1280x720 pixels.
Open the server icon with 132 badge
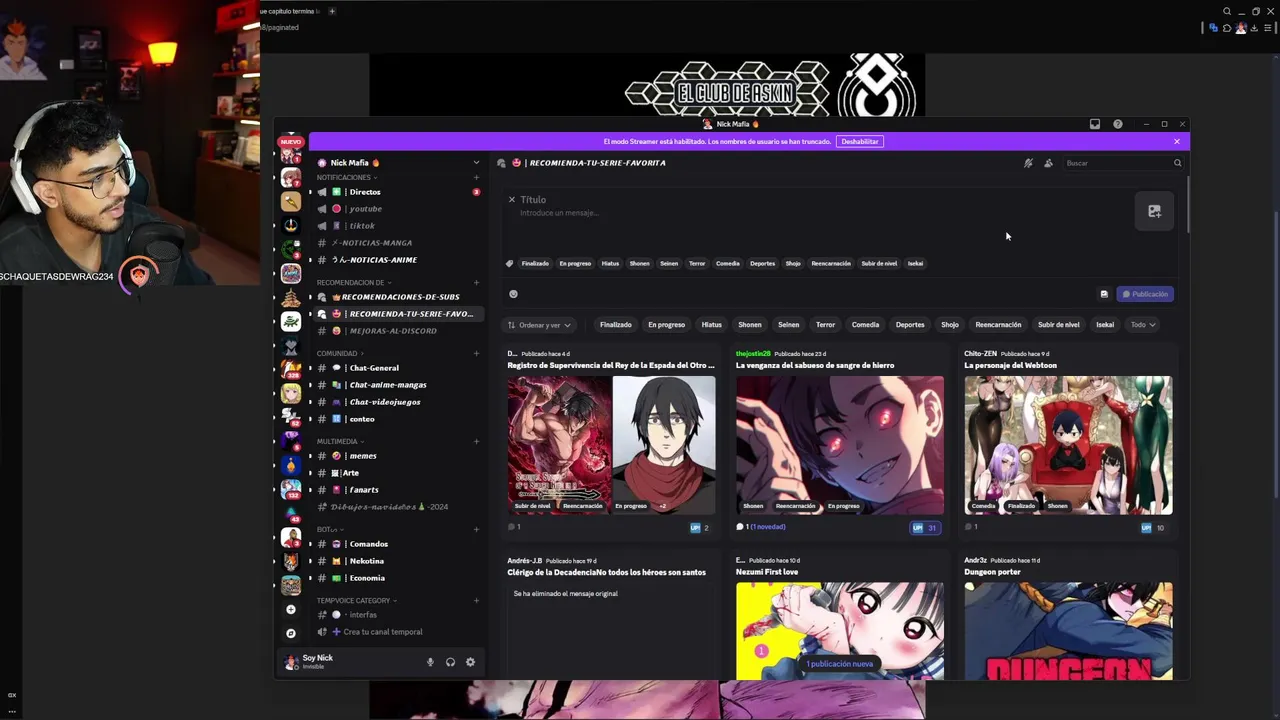coord(291,489)
